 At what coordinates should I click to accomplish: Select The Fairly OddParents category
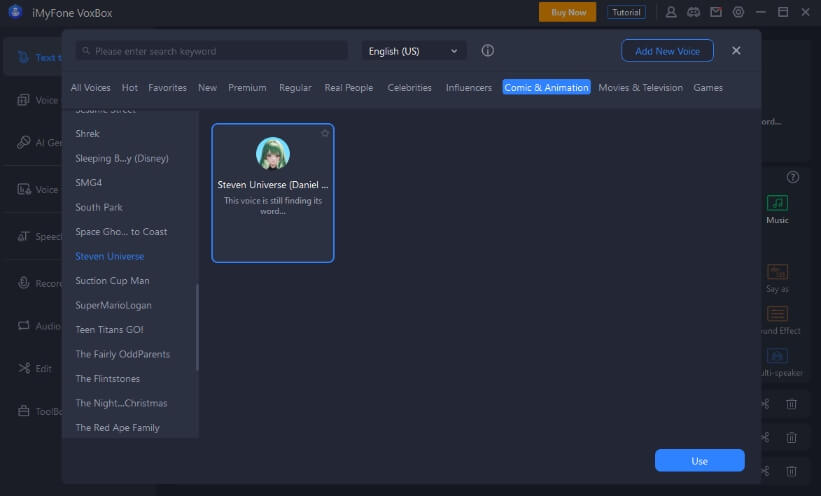tap(123, 354)
